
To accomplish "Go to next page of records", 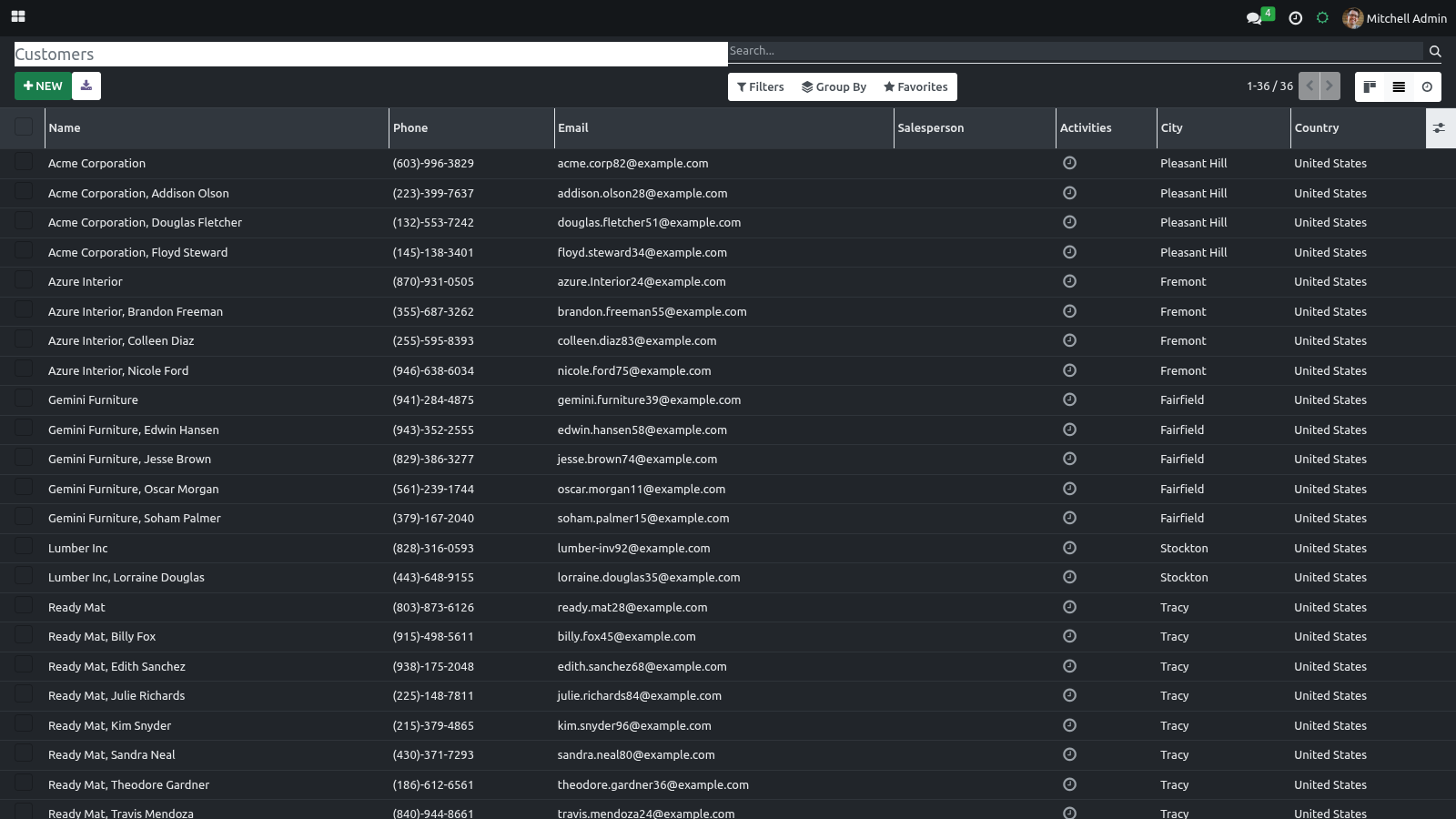I will 1330,86.
